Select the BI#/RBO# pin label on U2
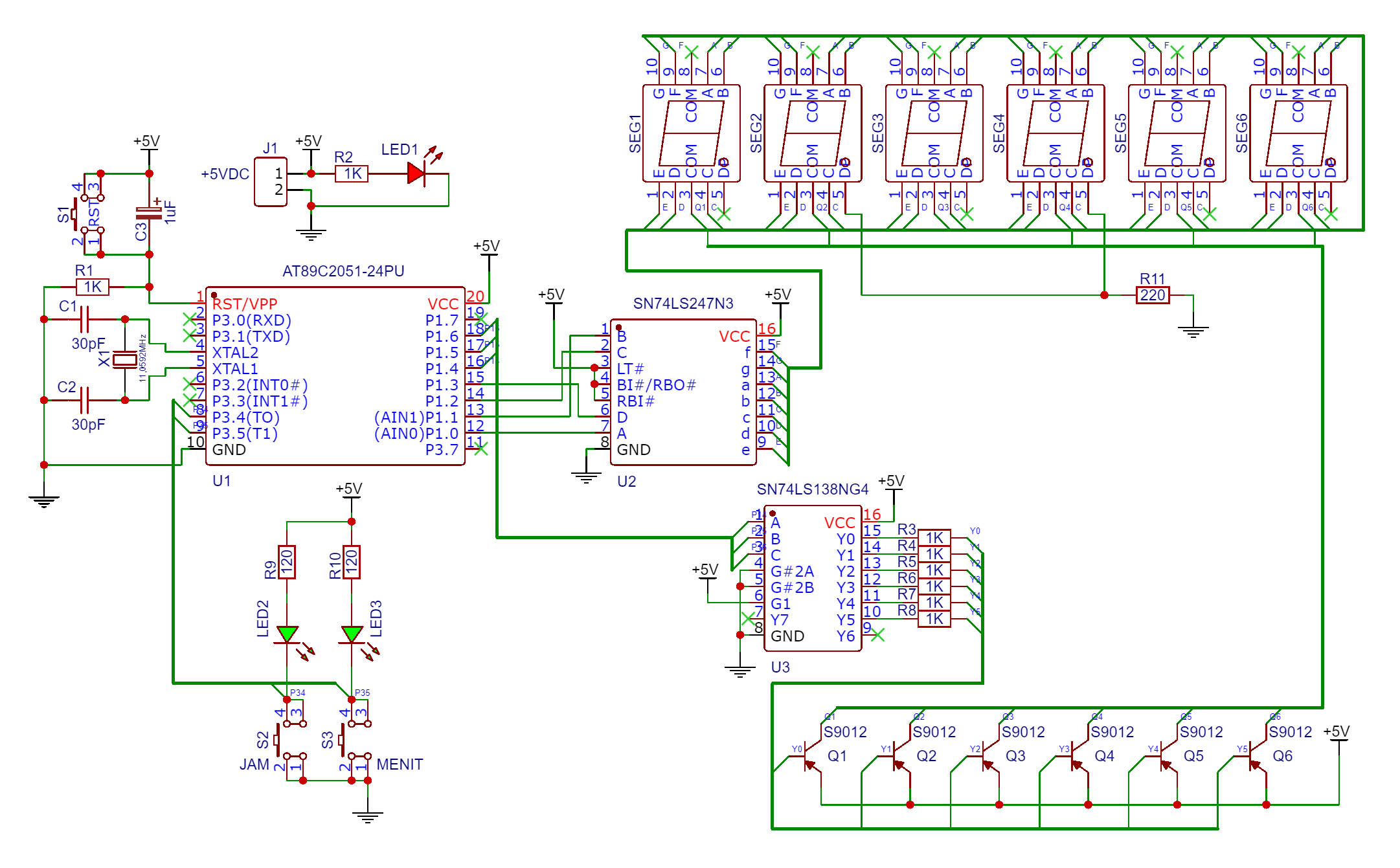The height and width of the screenshot is (868, 1400). point(656,385)
